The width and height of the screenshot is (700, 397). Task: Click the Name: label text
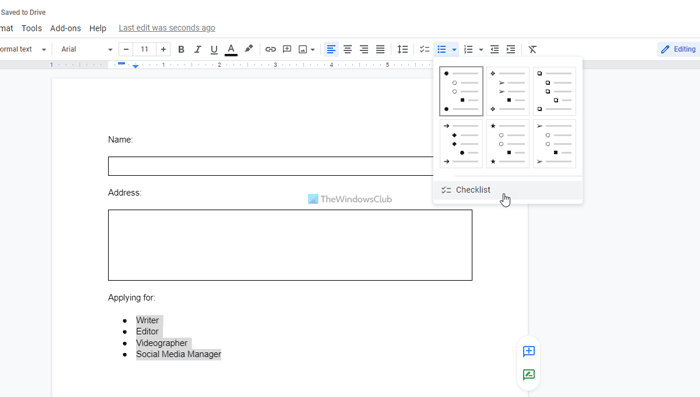pyautogui.click(x=121, y=140)
